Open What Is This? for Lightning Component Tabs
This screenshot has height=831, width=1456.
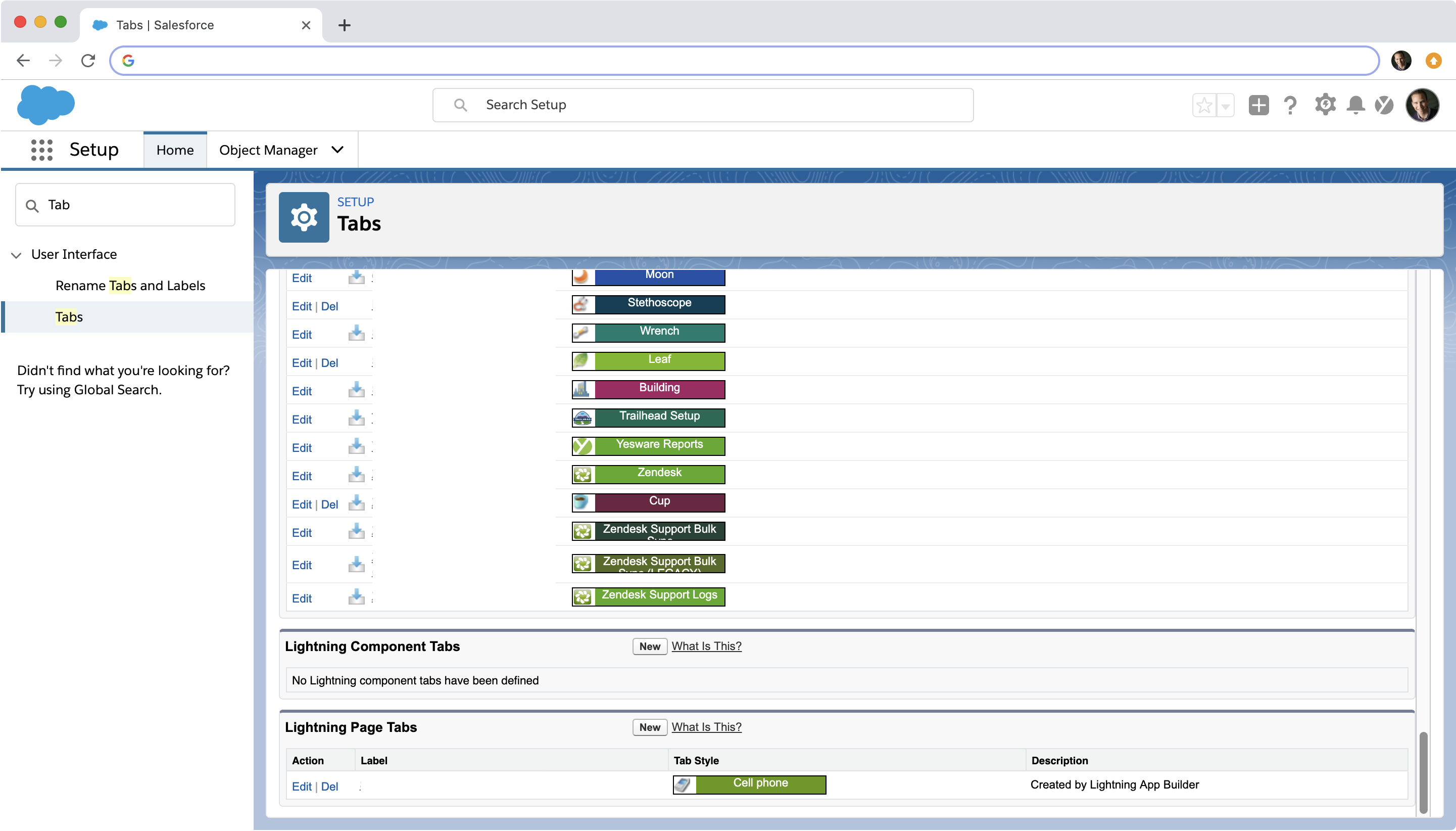[707, 646]
